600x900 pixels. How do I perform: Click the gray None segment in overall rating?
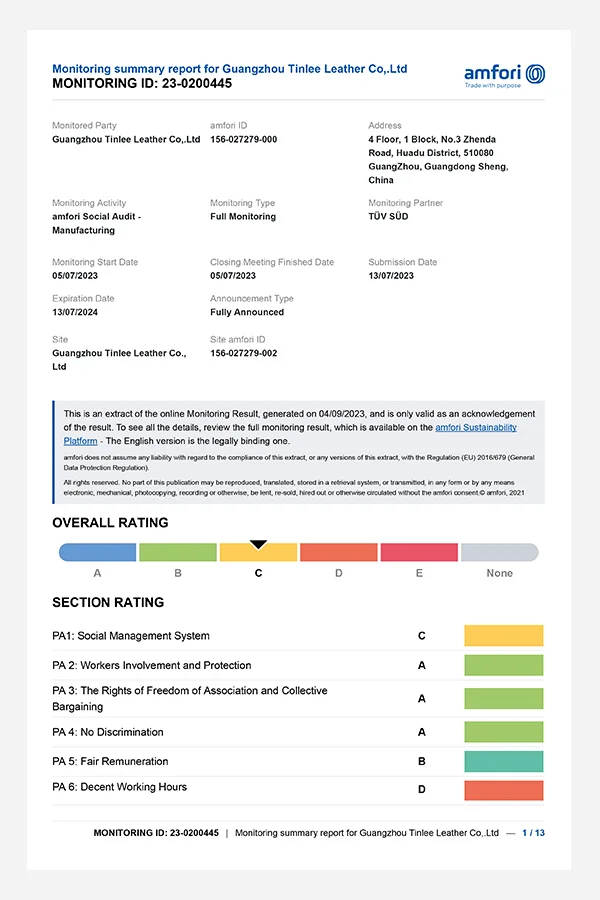[x=499, y=552]
